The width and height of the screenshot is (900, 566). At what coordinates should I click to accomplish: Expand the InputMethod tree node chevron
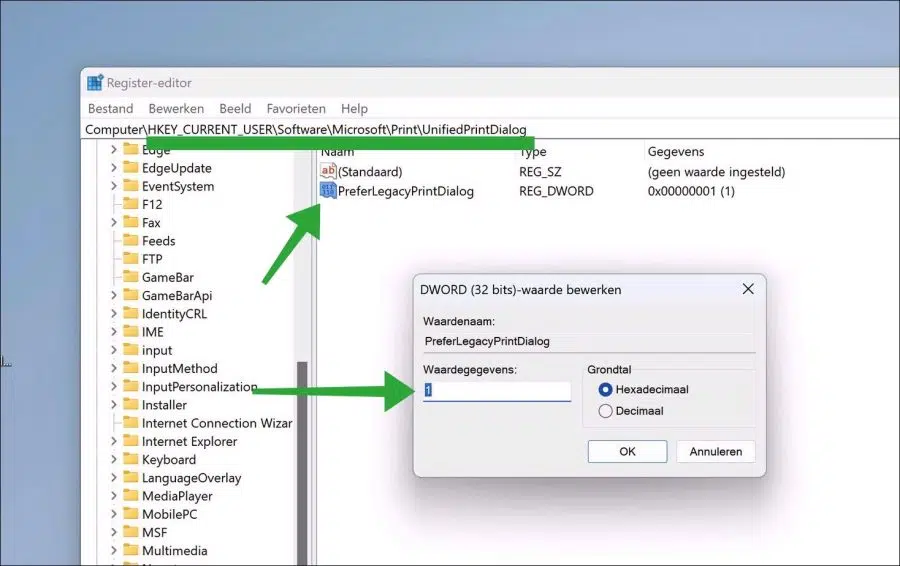coord(114,368)
